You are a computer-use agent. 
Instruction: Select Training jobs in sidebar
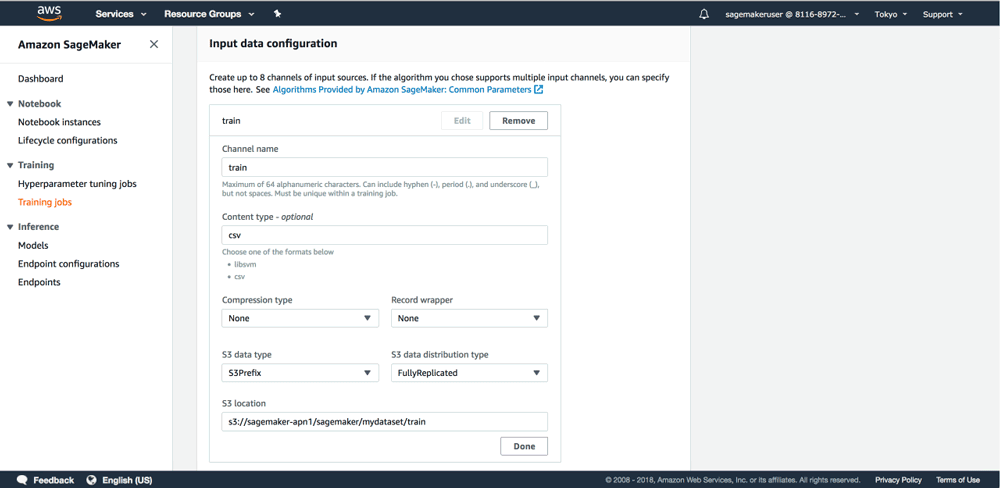click(x=45, y=202)
